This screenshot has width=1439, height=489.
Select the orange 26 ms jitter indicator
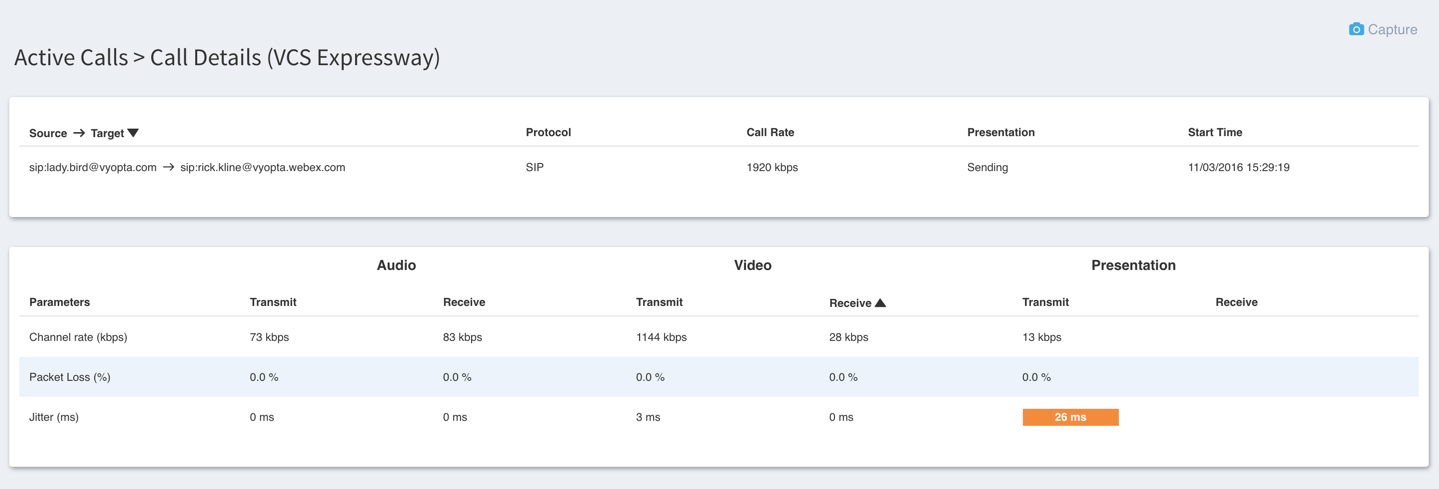coord(1070,417)
